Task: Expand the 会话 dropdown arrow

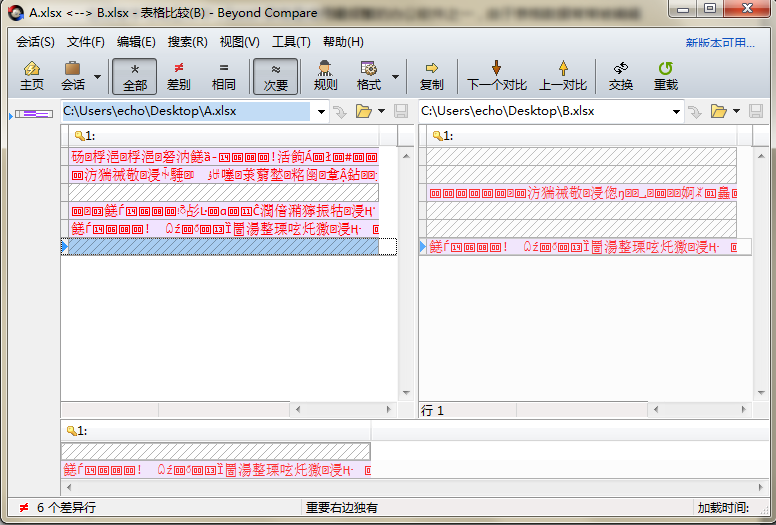Action: (97, 77)
